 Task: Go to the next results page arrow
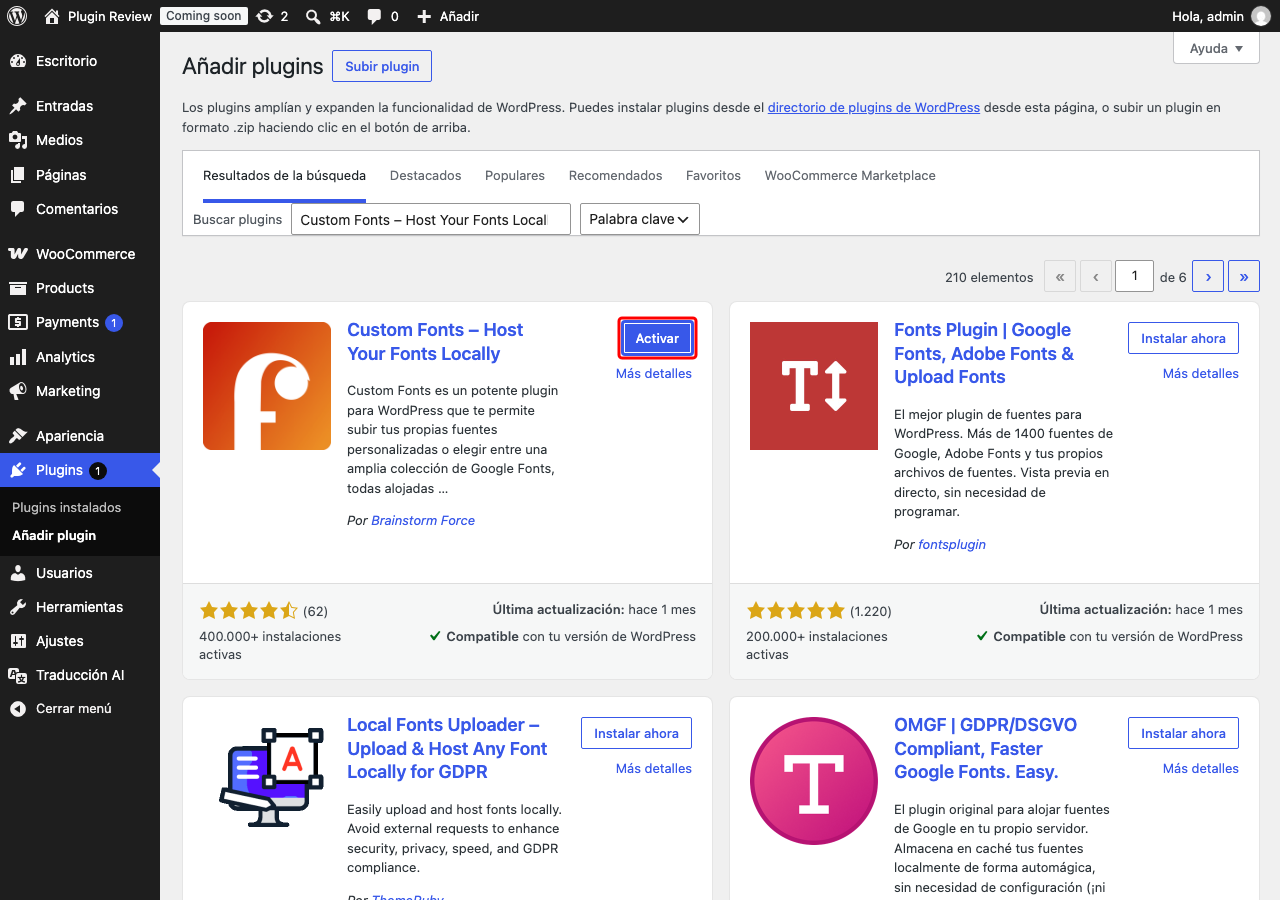1208,276
